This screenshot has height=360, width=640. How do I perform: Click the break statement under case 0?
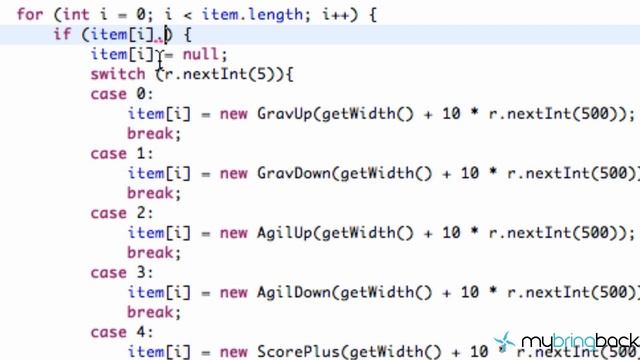pyautogui.click(x=154, y=133)
